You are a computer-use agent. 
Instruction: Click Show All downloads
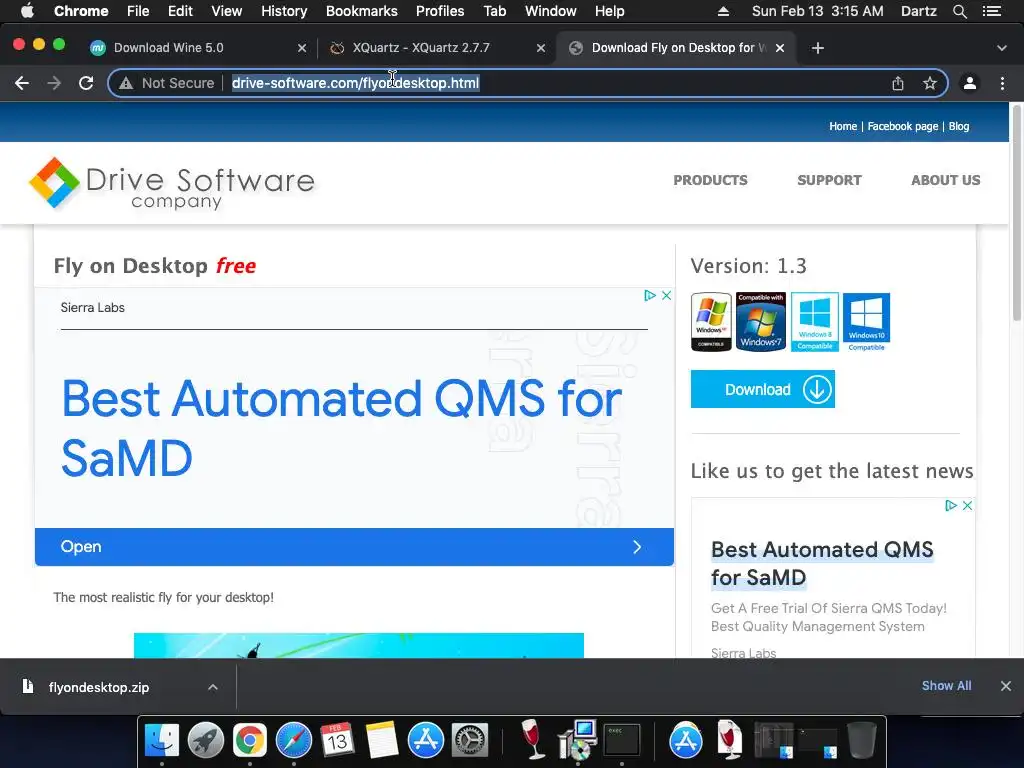(946, 686)
